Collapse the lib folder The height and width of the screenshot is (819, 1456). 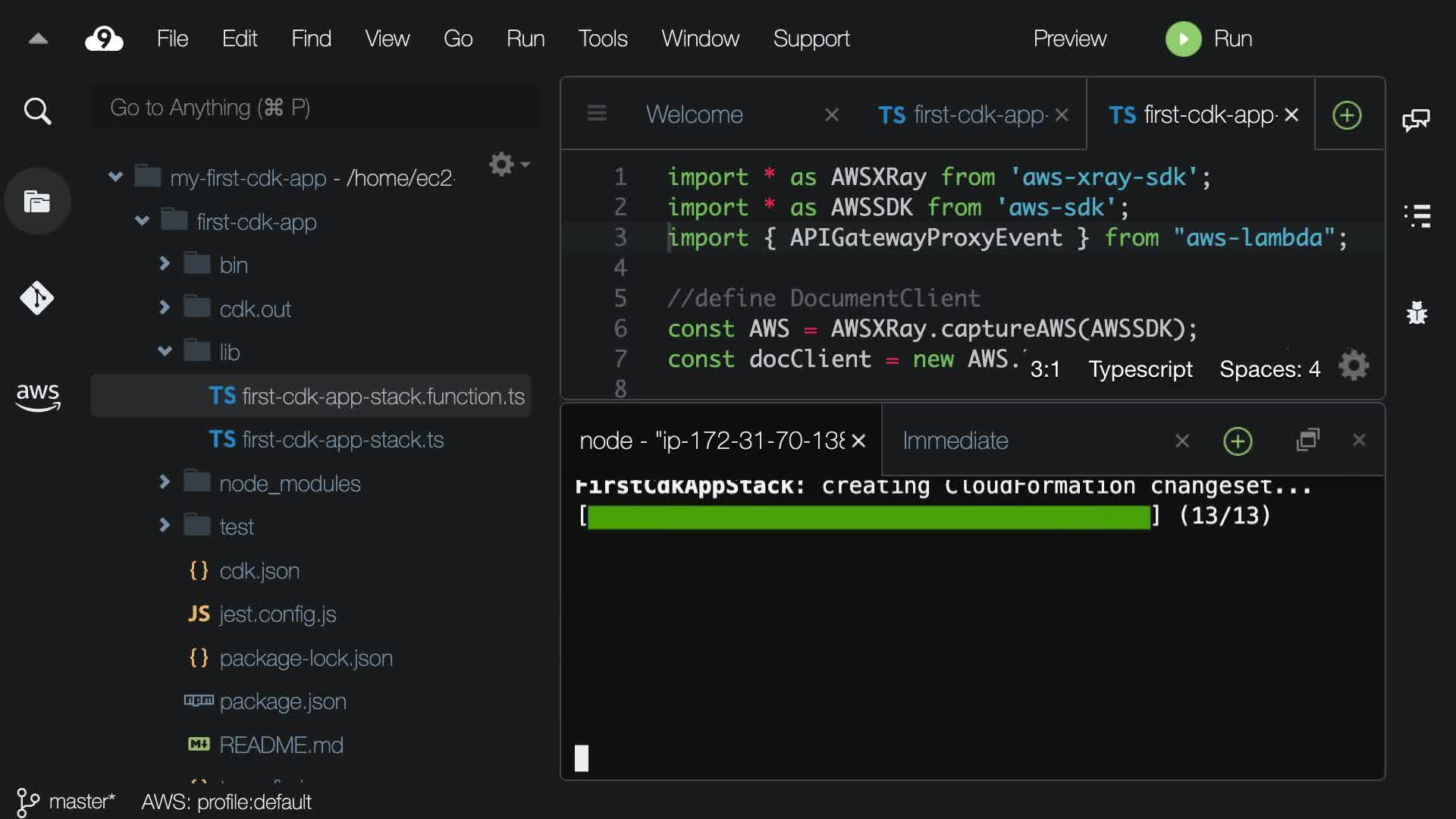coord(165,351)
